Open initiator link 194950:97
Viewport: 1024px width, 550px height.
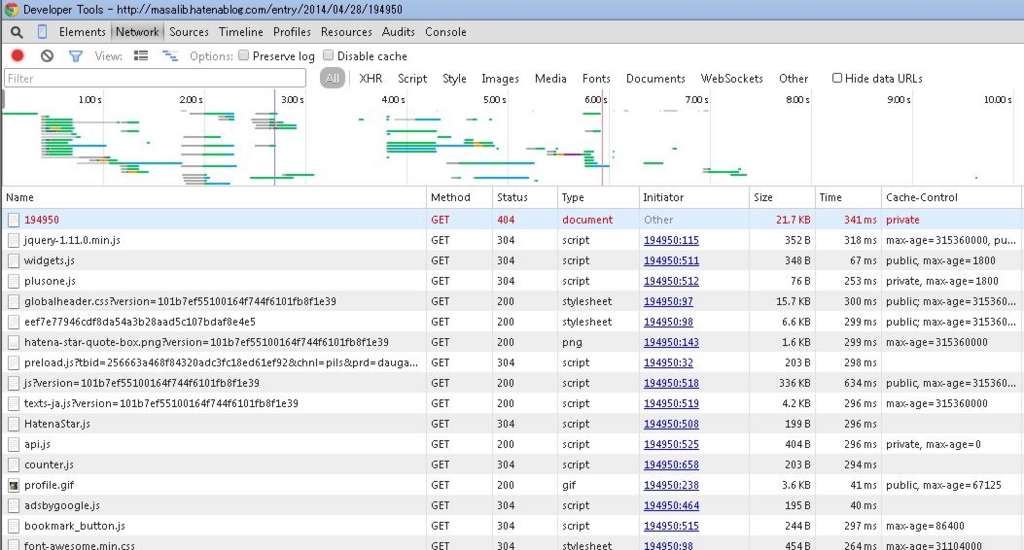pyautogui.click(x=669, y=302)
